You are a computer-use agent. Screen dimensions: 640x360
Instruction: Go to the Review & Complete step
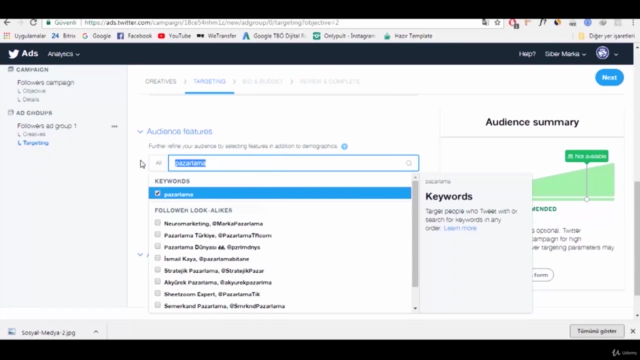click(x=330, y=82)
